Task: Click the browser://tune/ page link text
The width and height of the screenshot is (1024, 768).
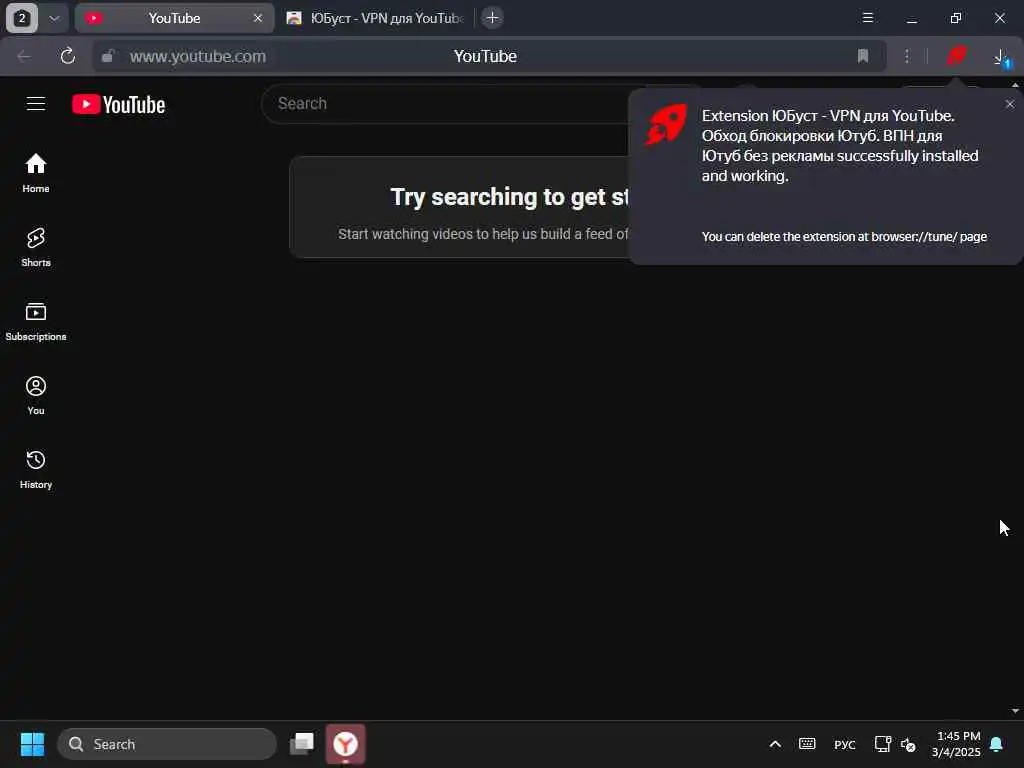Action: pos(929,236)
